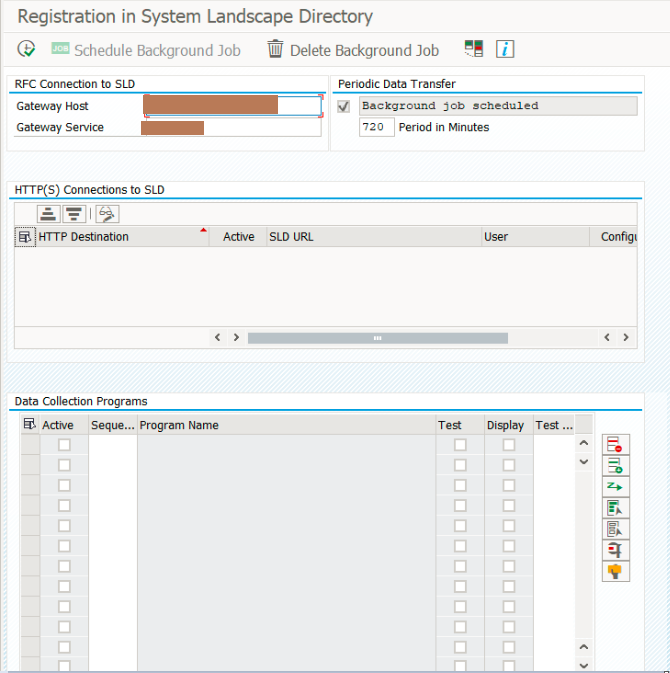Click the Seque... column header

point(113,425)
